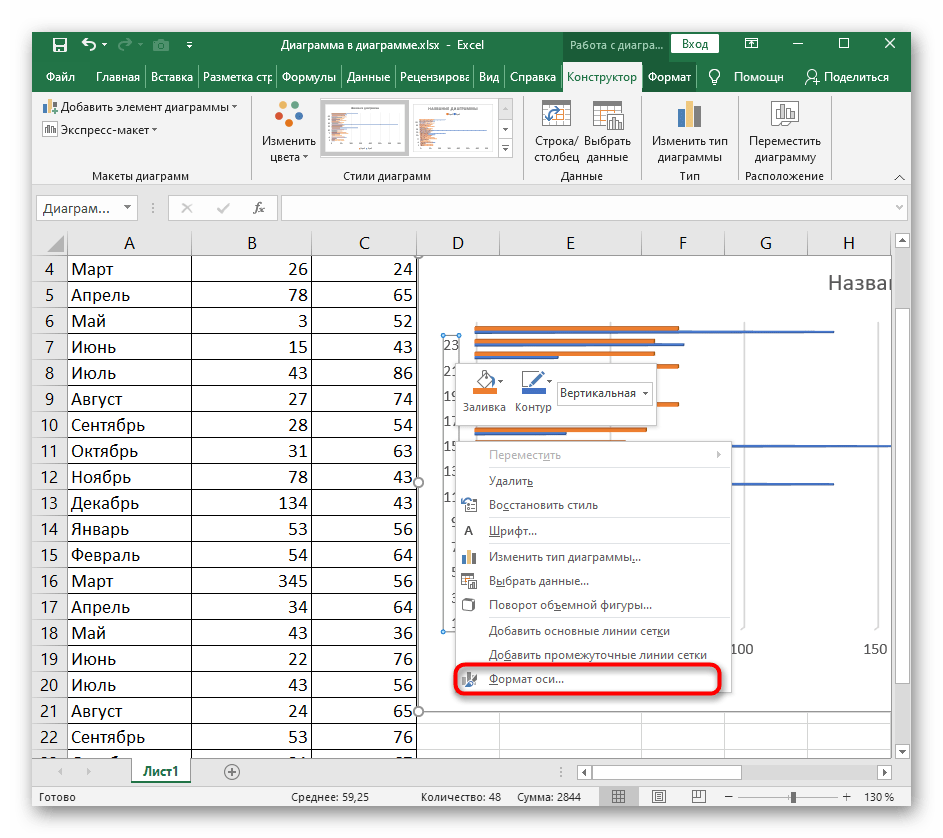Viewport: 943px width, 838px height.
Task: Click the Page Layout view icon
Action: (x=659, y=797)
